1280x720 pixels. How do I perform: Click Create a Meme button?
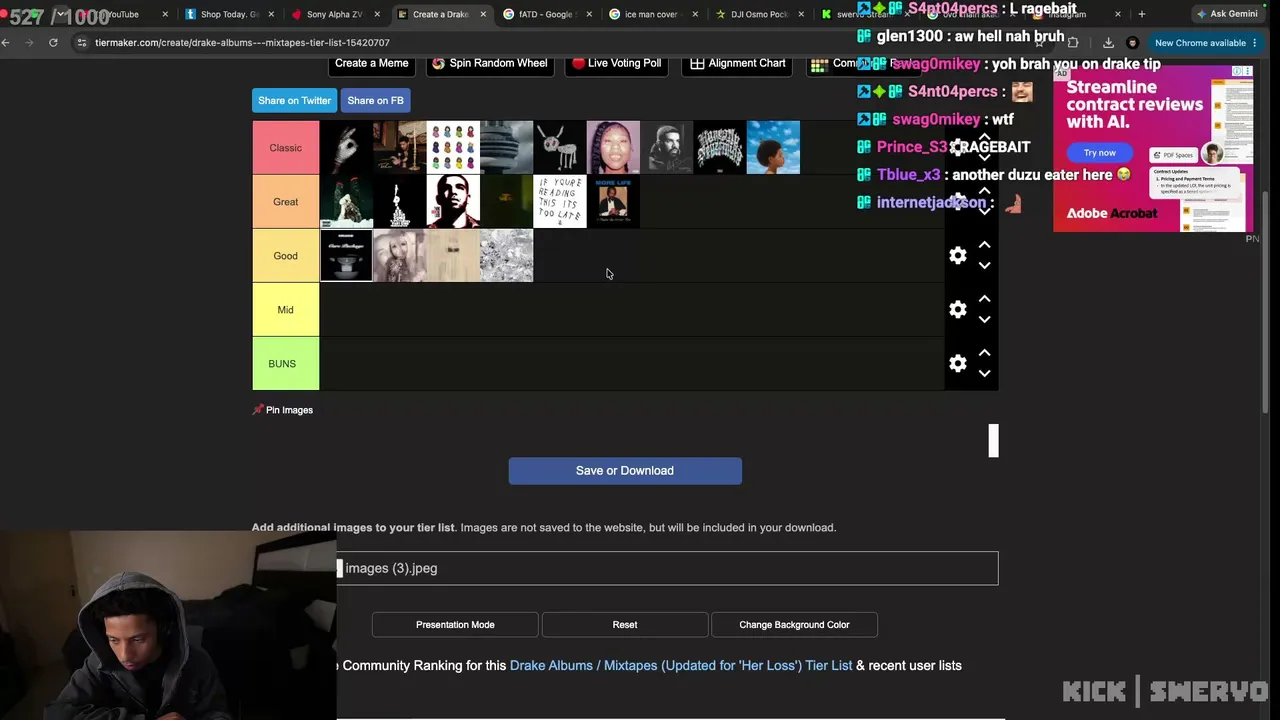click(x=372, y=63)
